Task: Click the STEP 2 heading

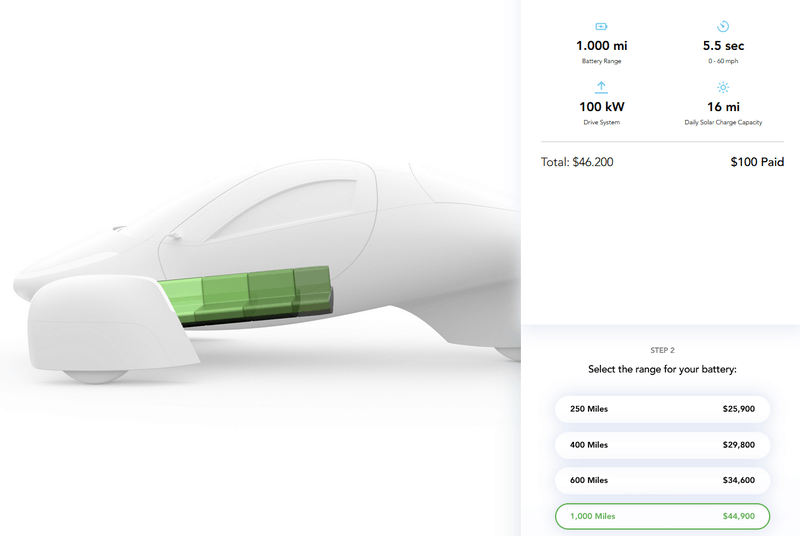Action: pos(662,350)
